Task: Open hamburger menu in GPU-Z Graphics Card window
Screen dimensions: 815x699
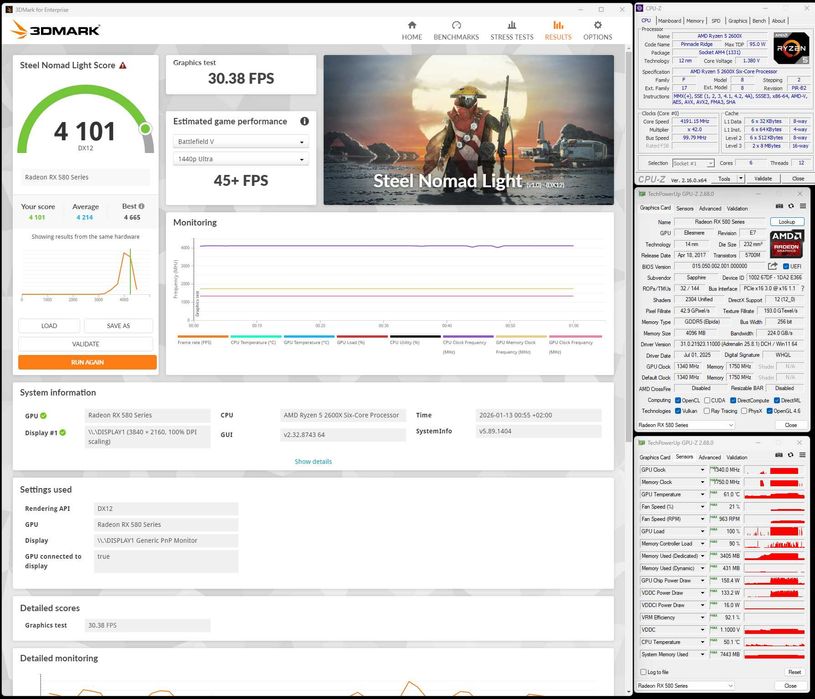Action: tap(803, 206)
